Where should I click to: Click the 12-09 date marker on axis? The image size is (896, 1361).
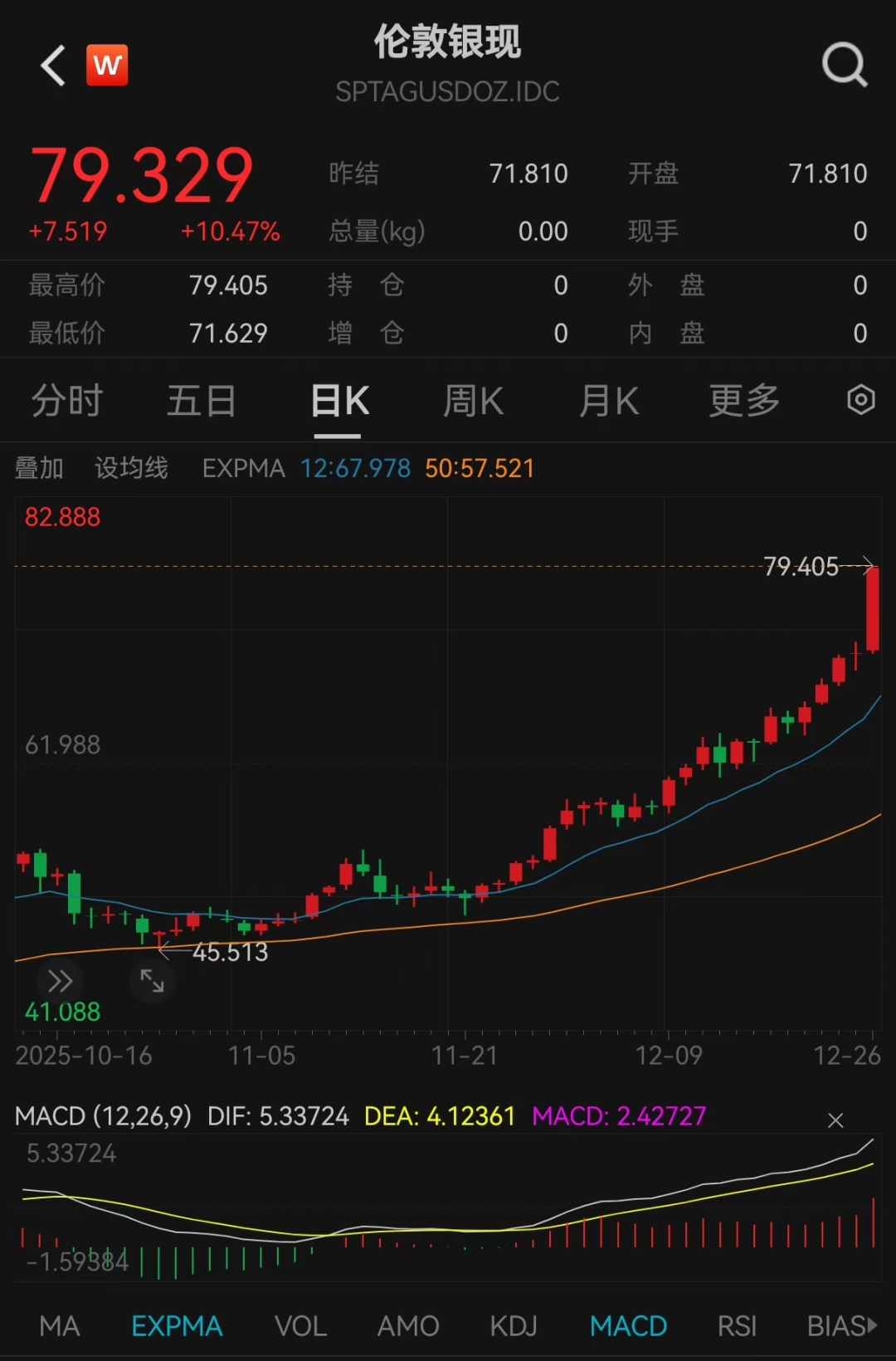(x=669, y=1055)
